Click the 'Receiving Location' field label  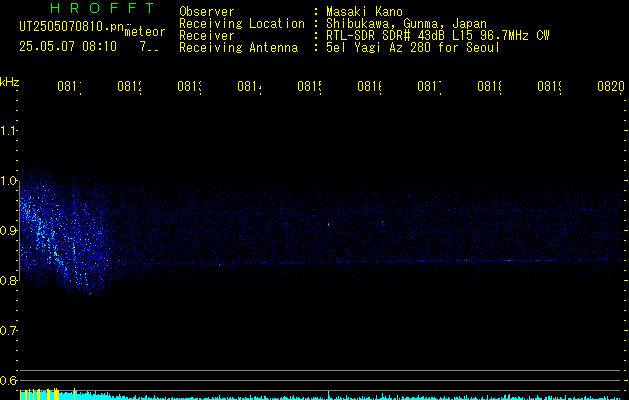[x=242, y=24]
